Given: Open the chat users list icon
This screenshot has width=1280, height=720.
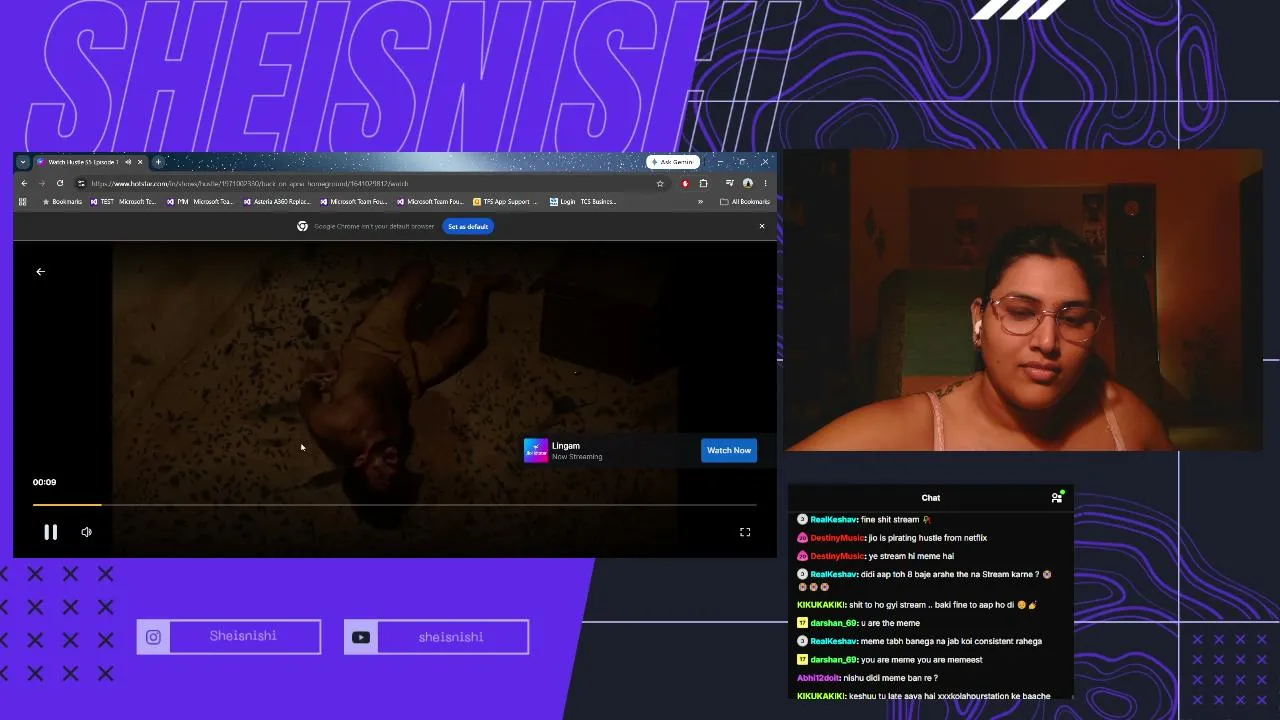Looking at the screenshot, I should click(x=1057, y=497).
